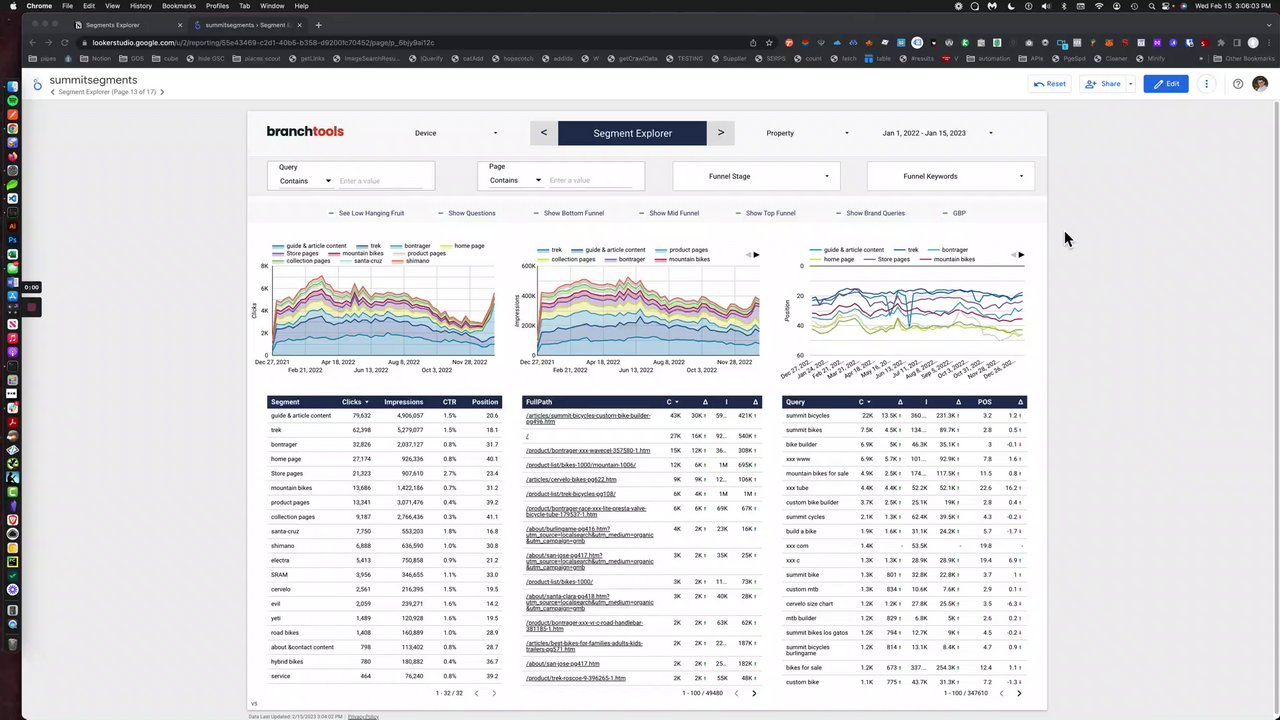Viewport: 1280px width, 720px height.
Task: Go to next report page arrow
Action: (162, 92)
